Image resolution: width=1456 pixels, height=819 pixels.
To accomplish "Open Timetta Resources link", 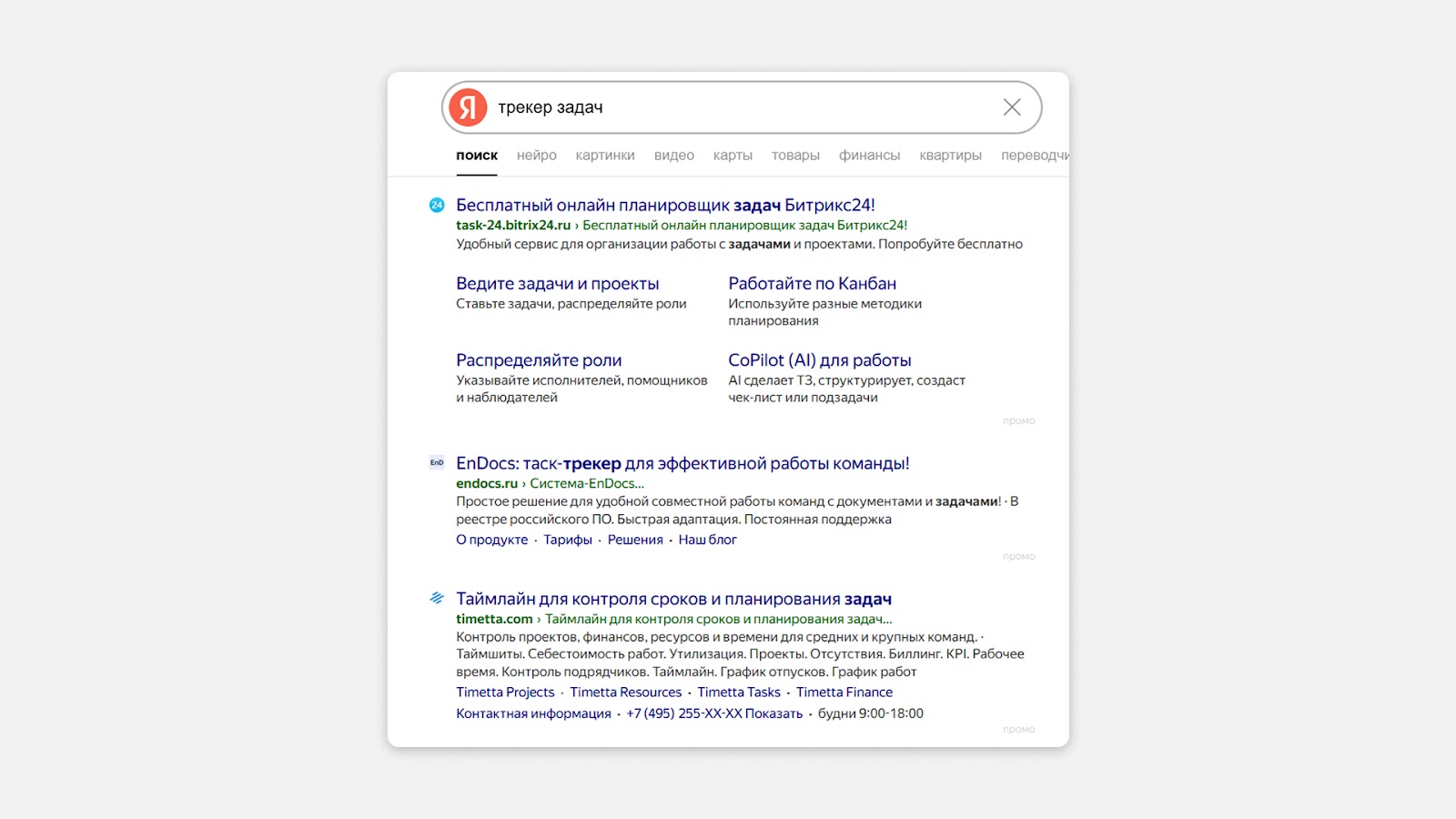I will click(x=626, y=693).
